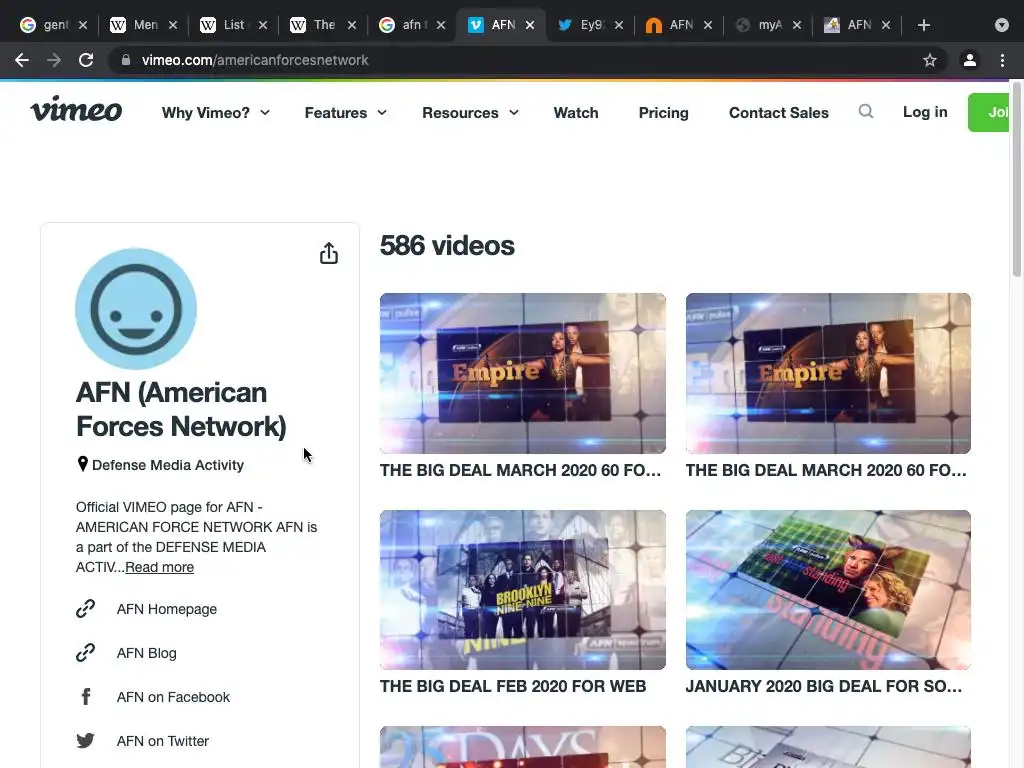Open the Brooklyn Nine-Nine video thumbnail
Screen dimensions: 1024x768
522,590
